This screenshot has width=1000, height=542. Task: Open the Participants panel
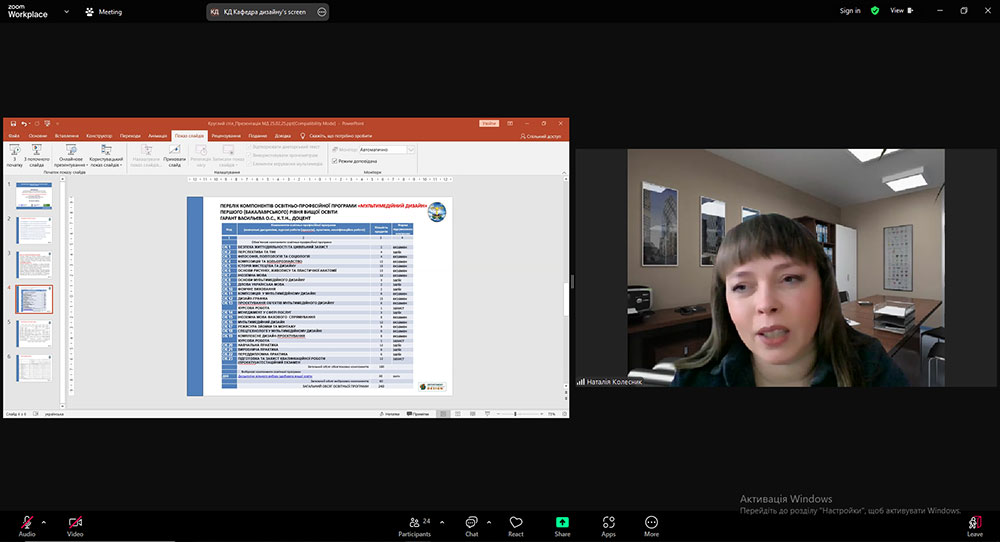pos(415,526)
